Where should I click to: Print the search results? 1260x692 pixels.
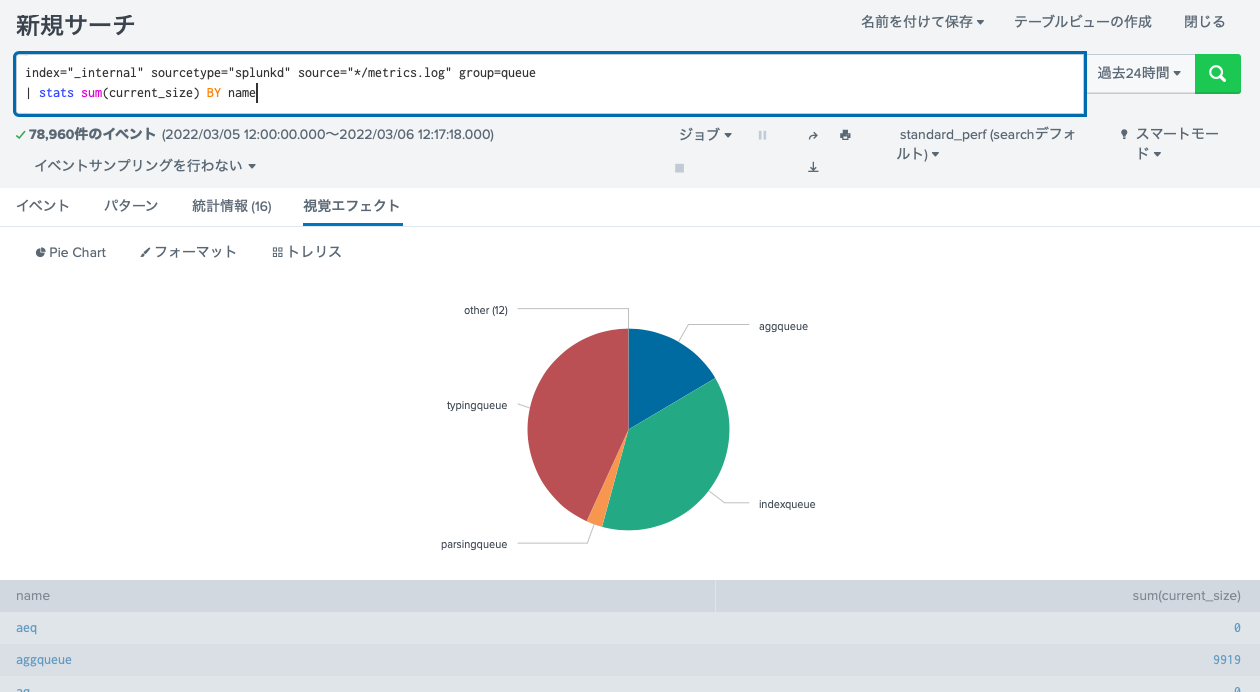[845, 135]
